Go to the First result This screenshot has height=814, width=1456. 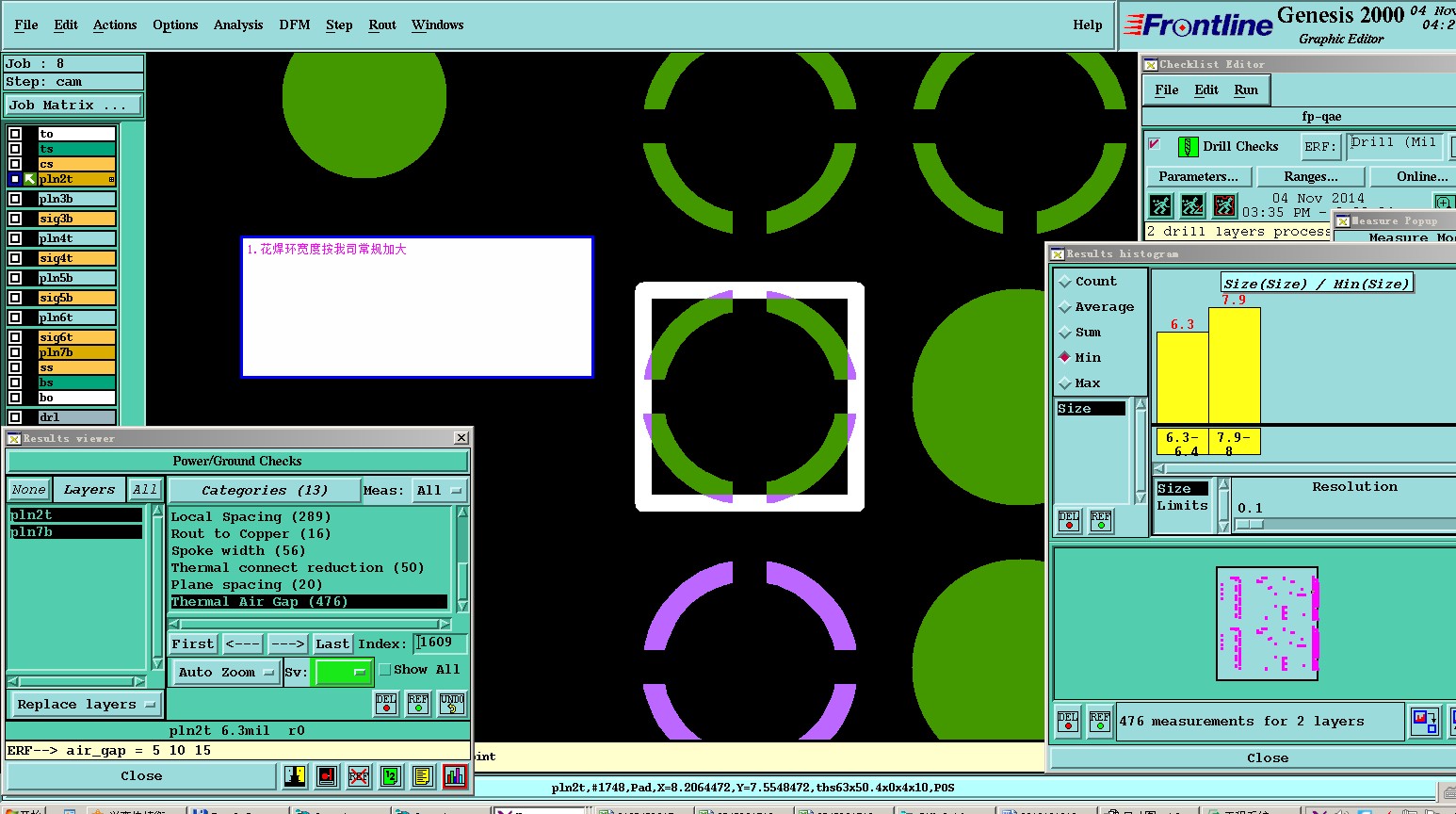pyautogui.click(x=193, y=644)
